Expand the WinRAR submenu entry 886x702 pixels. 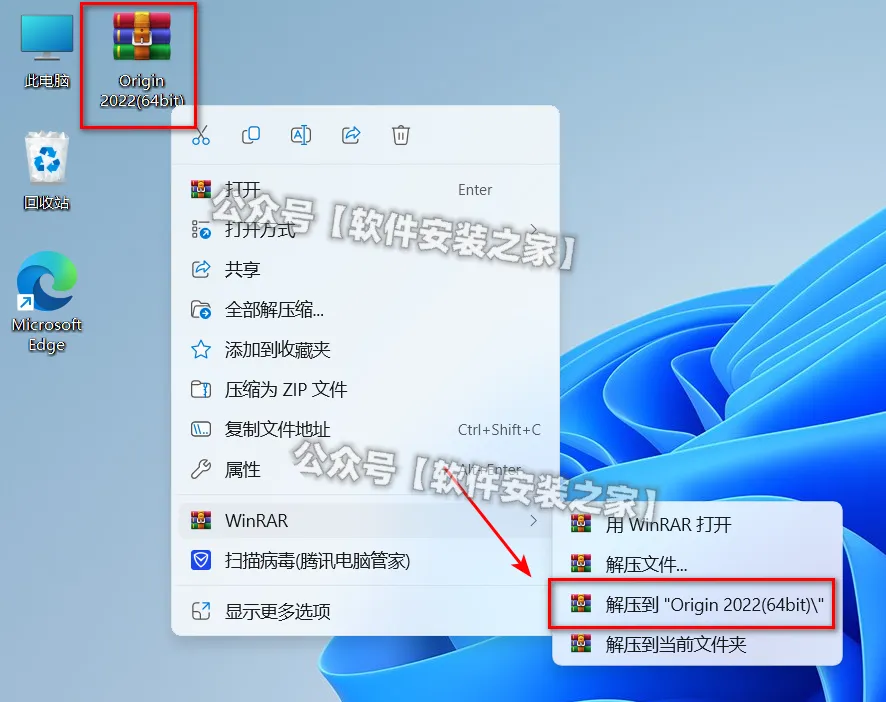click(366, 520)
